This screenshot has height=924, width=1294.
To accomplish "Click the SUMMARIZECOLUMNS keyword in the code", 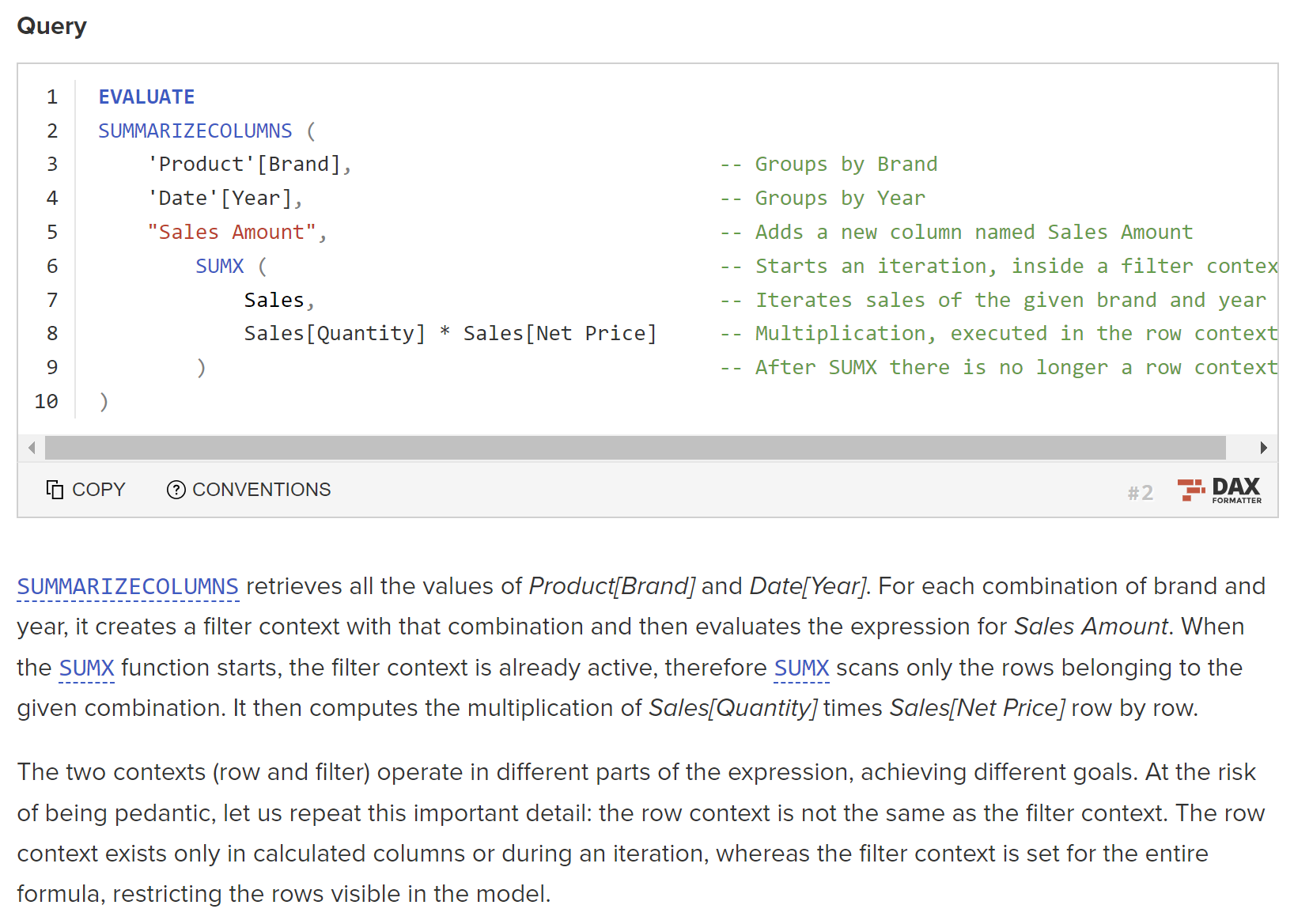I will click(x=195, y=130).
